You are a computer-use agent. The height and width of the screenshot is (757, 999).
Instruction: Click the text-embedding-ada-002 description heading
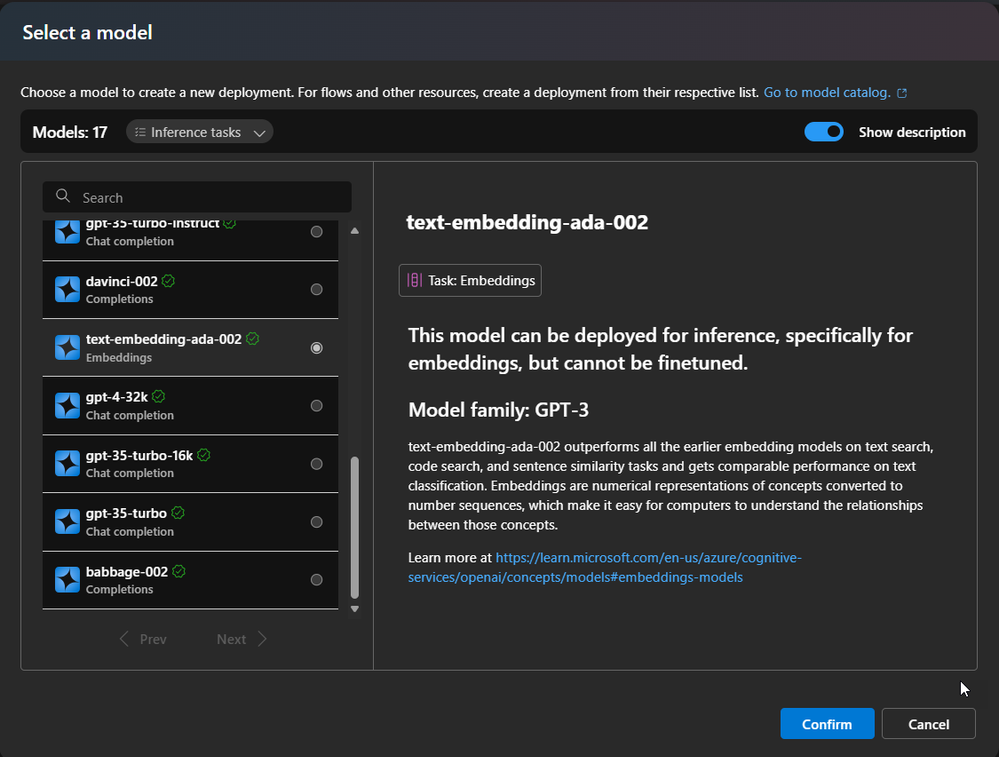pos(528,222)
